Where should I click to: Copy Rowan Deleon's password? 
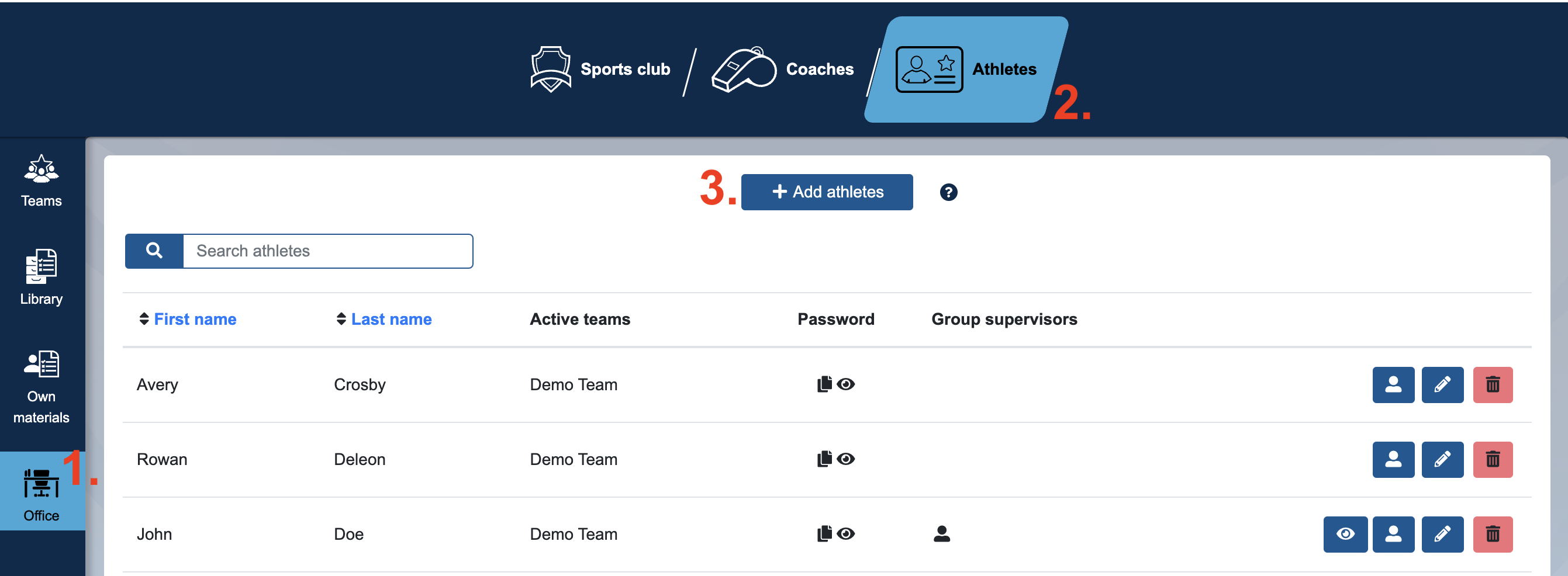coord(824,459)
